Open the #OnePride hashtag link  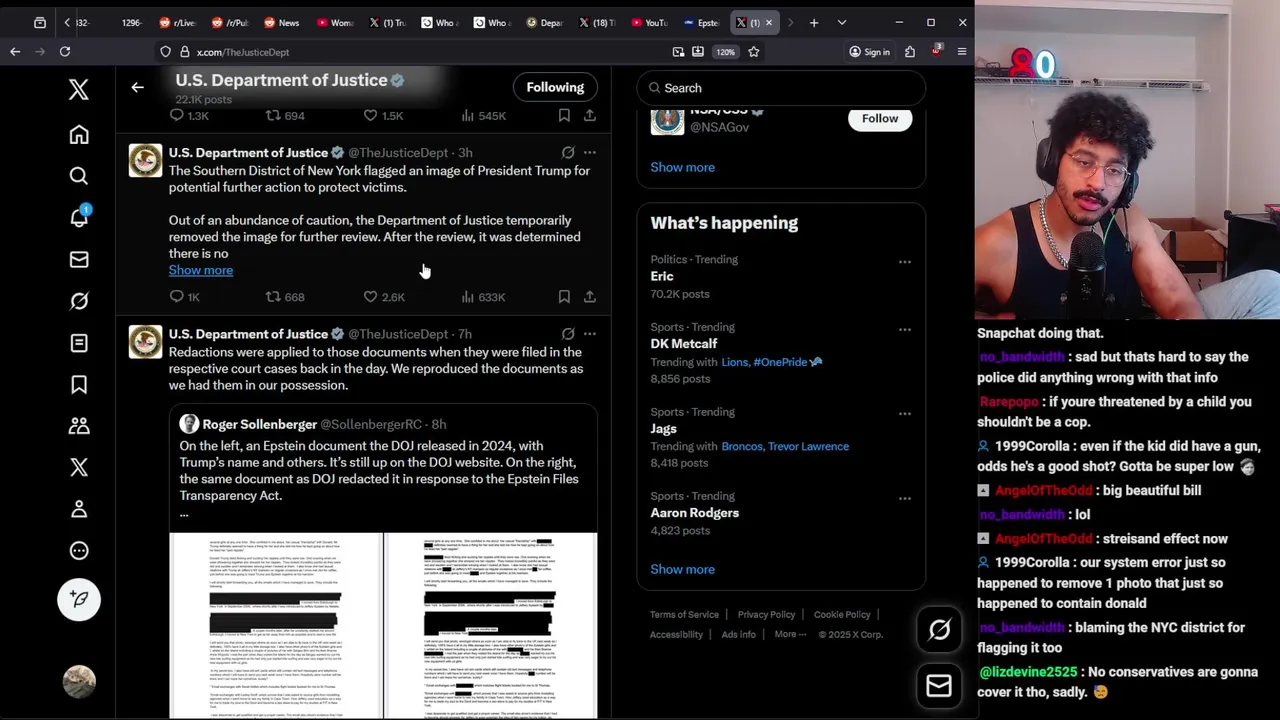[x=787, y=362]
